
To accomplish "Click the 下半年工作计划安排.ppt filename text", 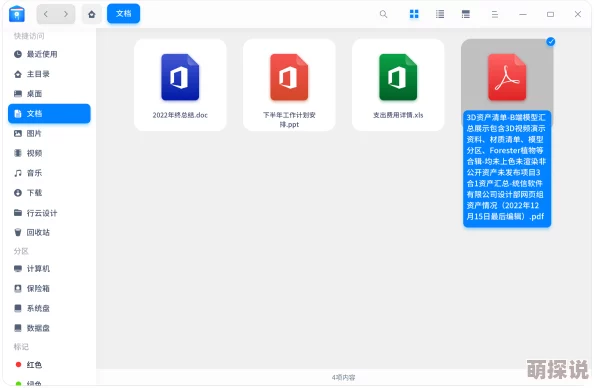I will click(x=289, y=120).
